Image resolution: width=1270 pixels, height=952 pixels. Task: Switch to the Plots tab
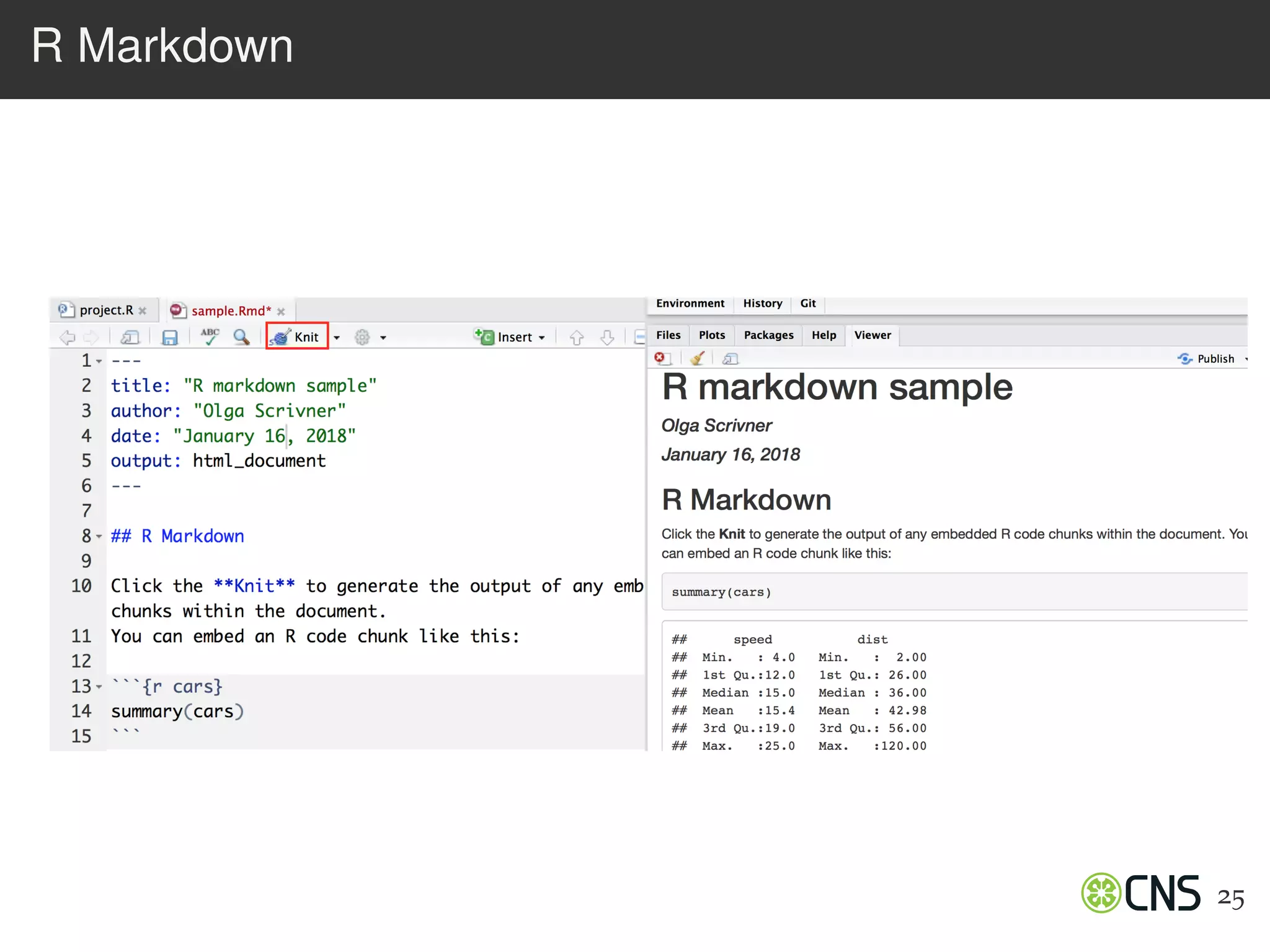(711, 335)
